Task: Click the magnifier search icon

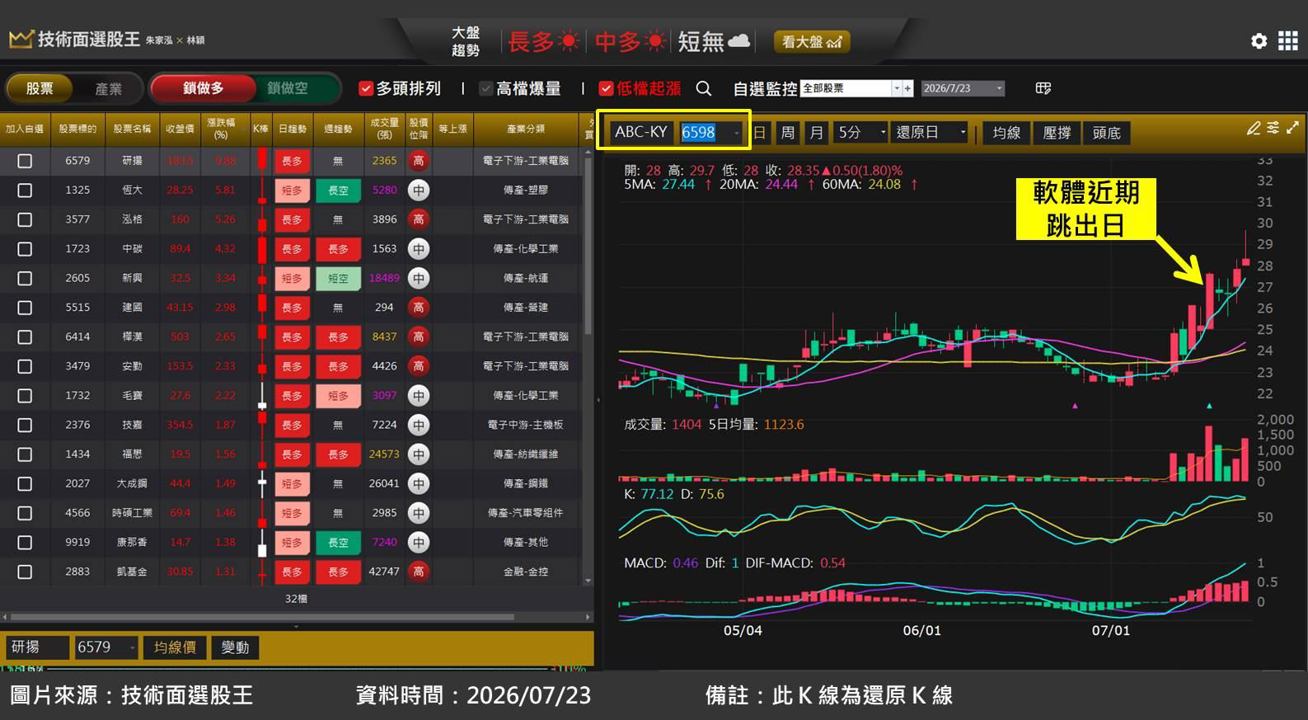Action: click(704, 89)
